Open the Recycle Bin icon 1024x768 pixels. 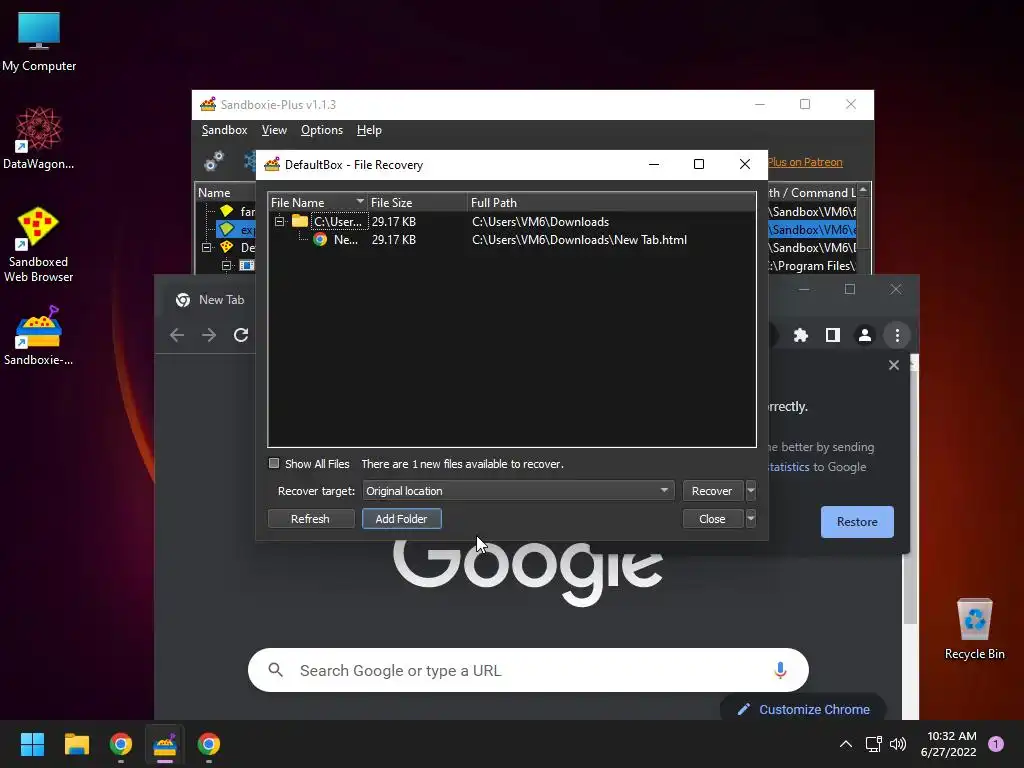[x=974, y=628]
